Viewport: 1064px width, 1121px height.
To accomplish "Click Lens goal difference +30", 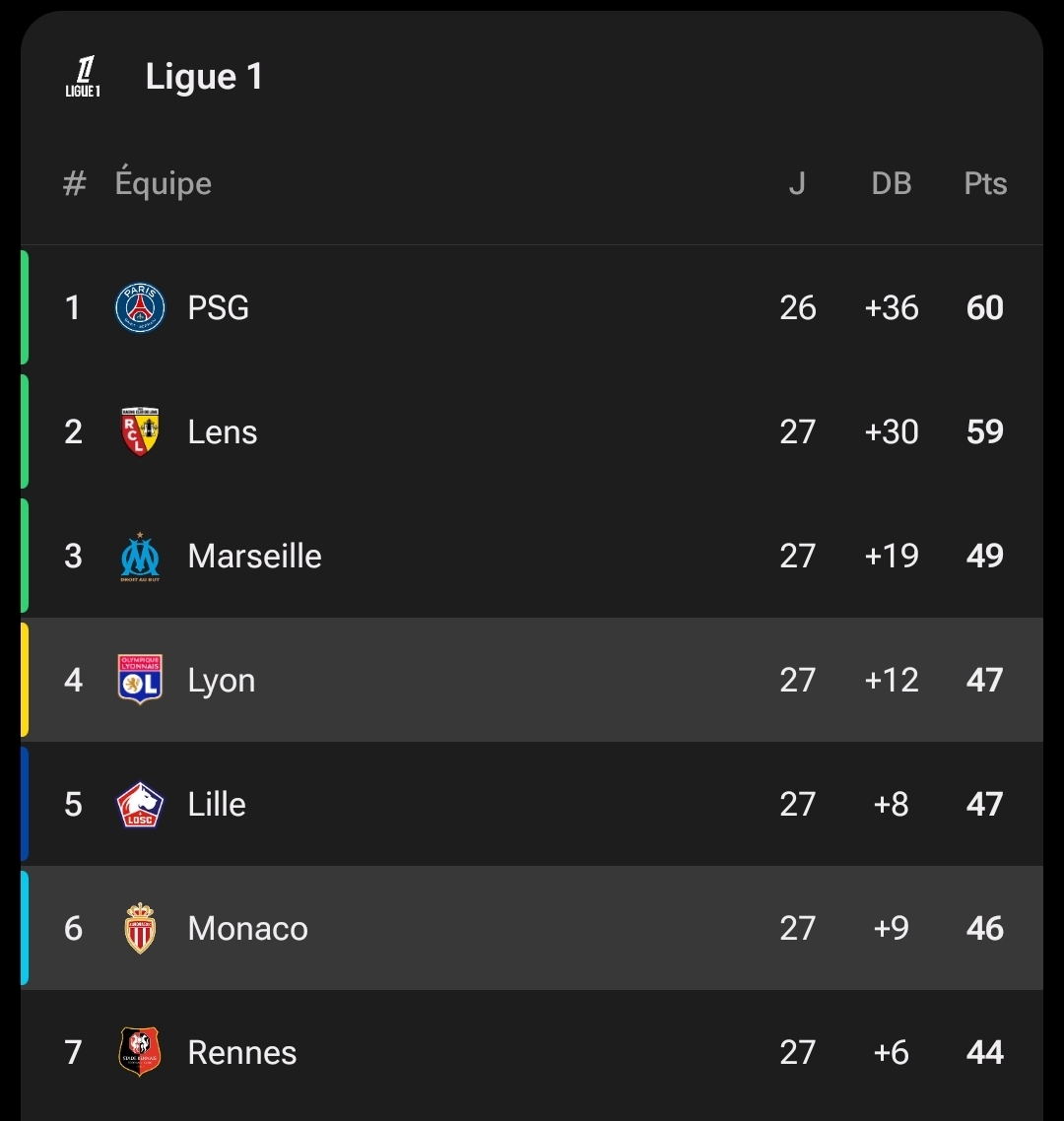I will (x=892, y=431).
